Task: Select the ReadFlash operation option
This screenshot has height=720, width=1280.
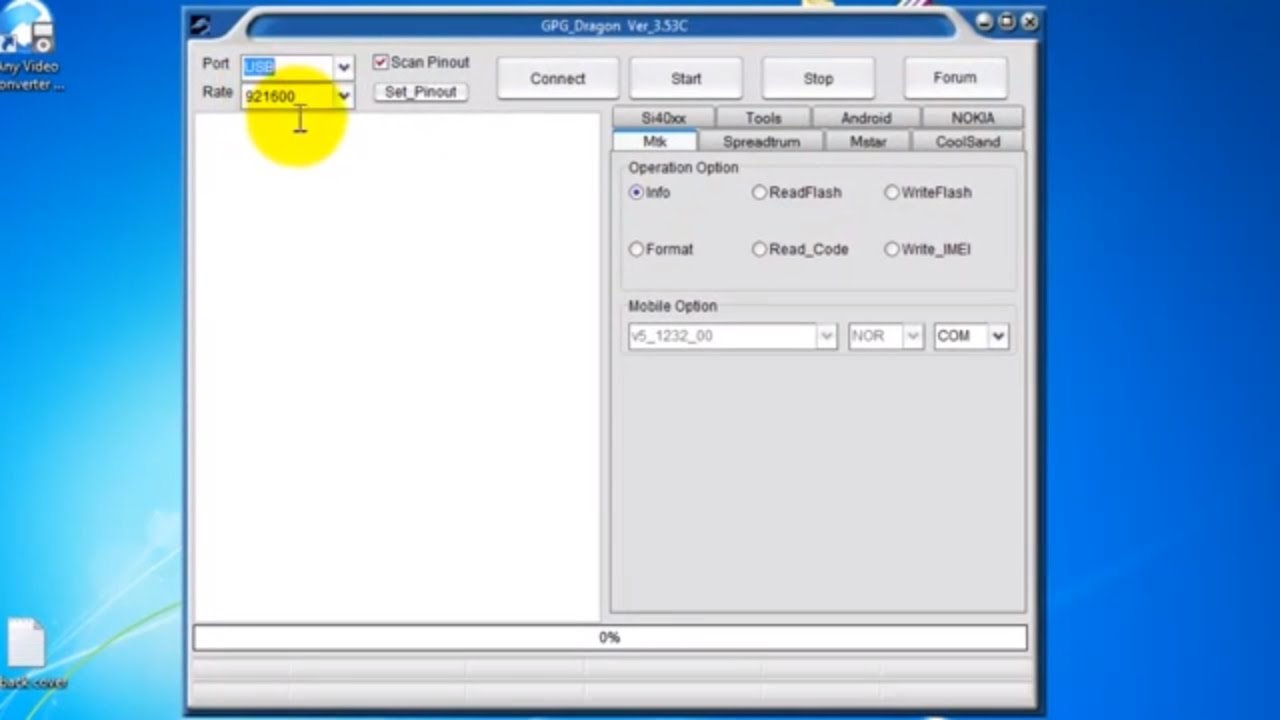Action: click(x=759, y=192)
